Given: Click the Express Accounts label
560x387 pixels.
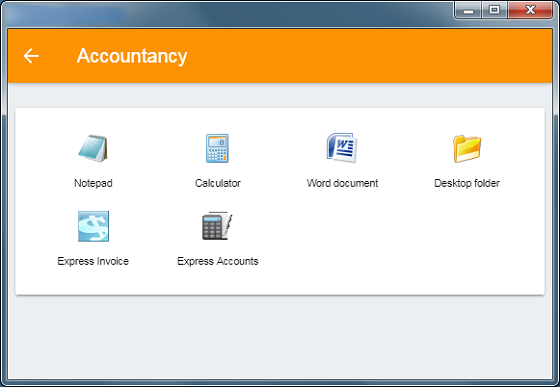Looking at the screenshot, I should 218,261.
